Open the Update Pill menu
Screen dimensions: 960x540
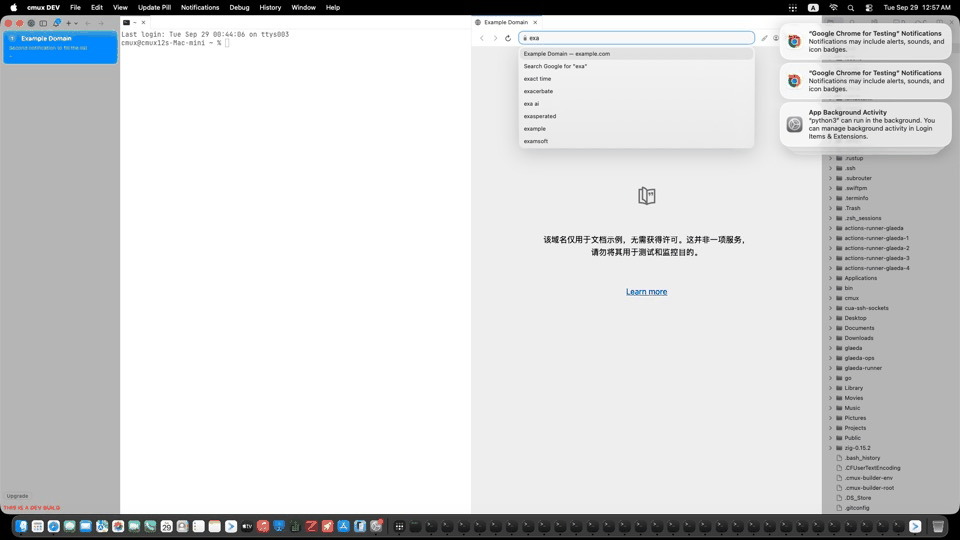[154, 7]
